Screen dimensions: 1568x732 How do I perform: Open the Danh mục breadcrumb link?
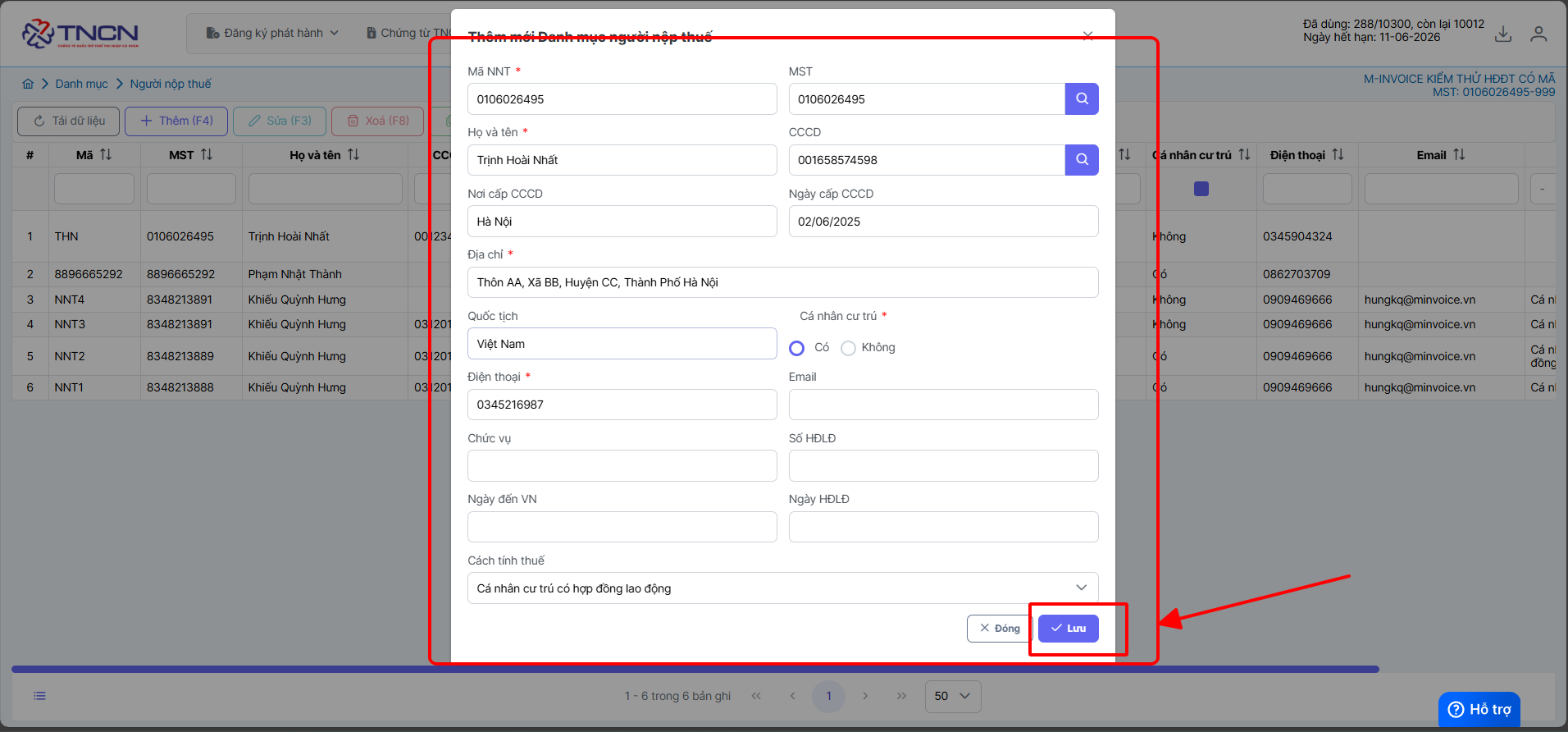[81, 84]
